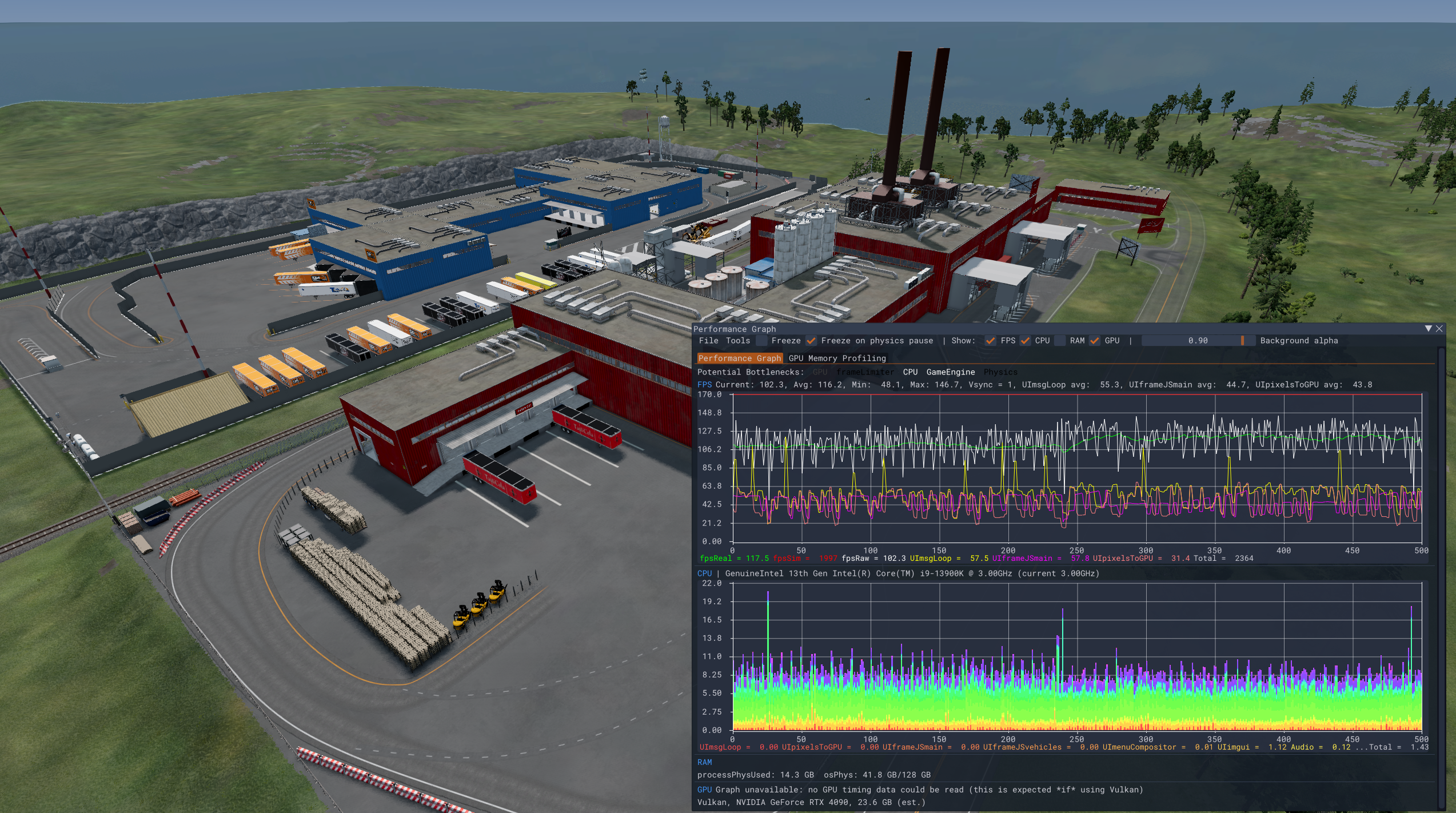The width and height of the screenshot is (1456, 813).
Task: Click the 'Background alpha' label
Action: [1299, 341]
